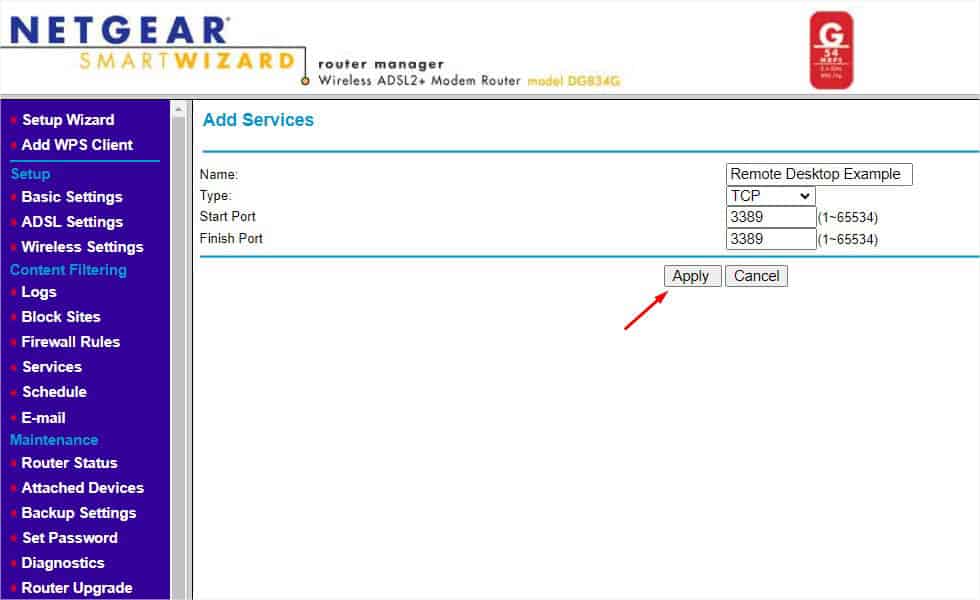The height and width of the screenshot is (600, 980).
Task: Show Attached Devices
Action: click(x=82, y=488)
